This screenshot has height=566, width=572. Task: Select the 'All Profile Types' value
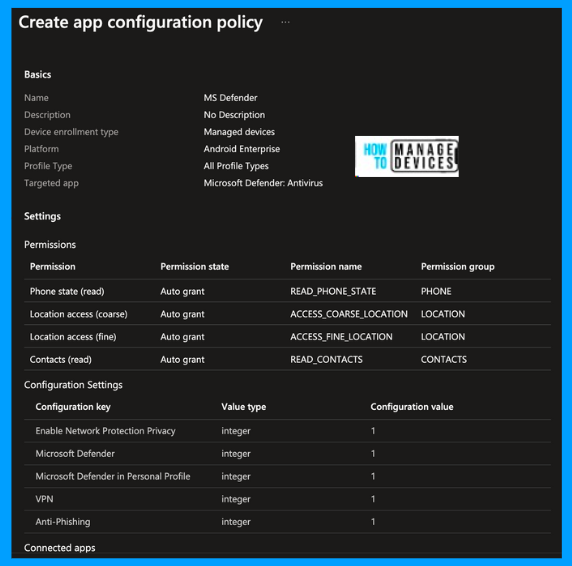[236, 166]
